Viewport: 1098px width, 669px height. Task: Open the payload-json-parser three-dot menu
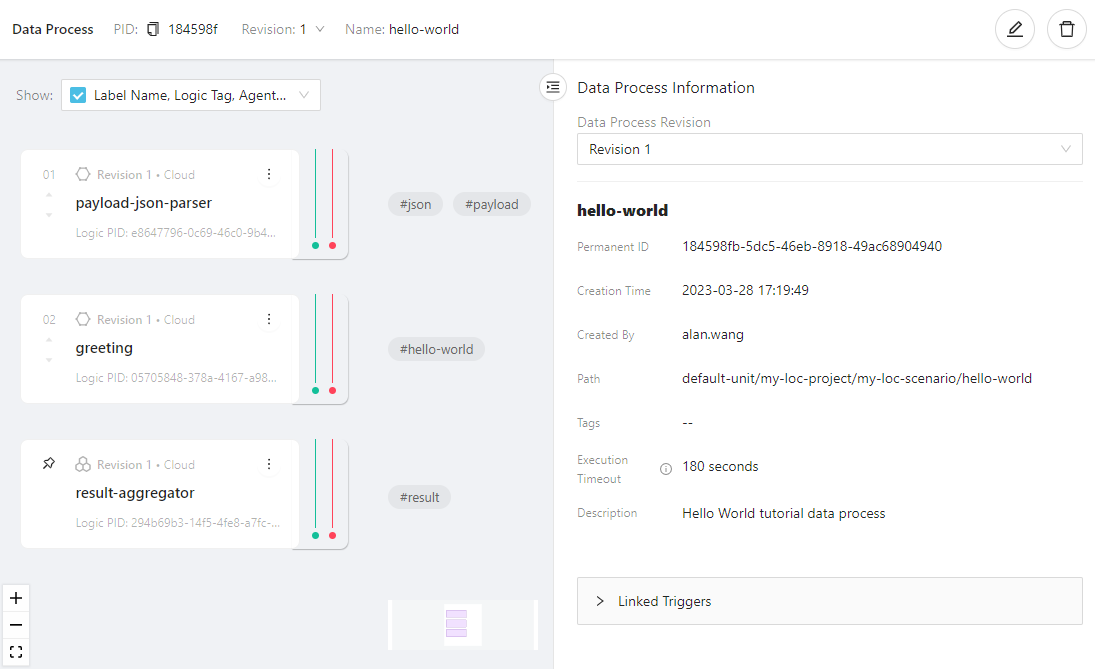[268, 174]
